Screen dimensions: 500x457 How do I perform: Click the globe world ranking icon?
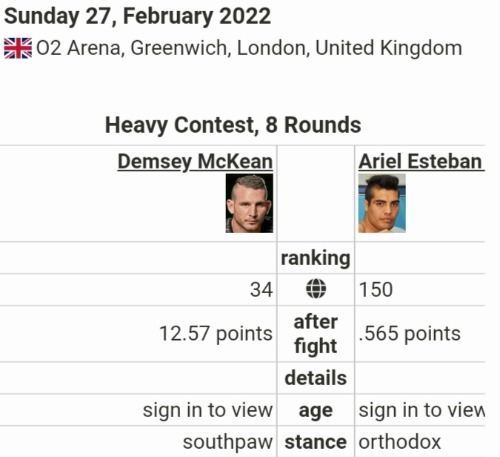[316, 289]
